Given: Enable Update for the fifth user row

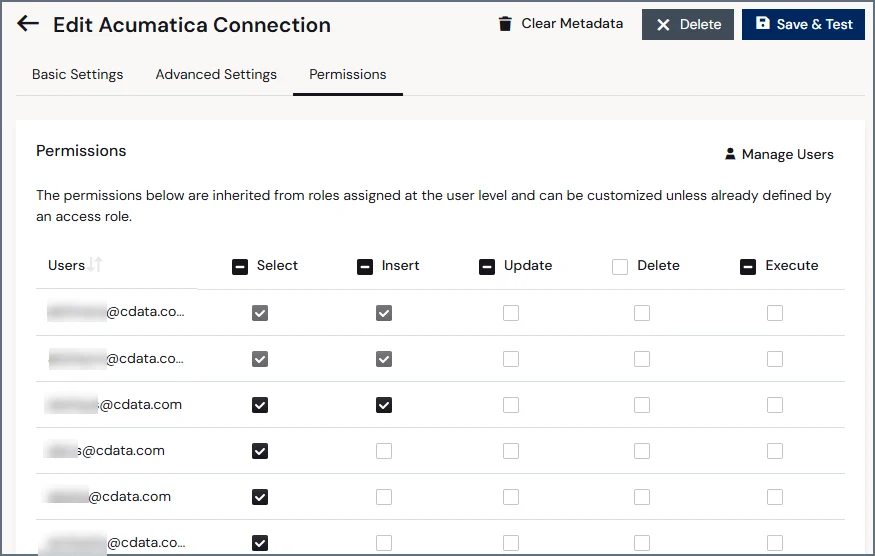Looking at the screenshot, I should pos(511,497).
